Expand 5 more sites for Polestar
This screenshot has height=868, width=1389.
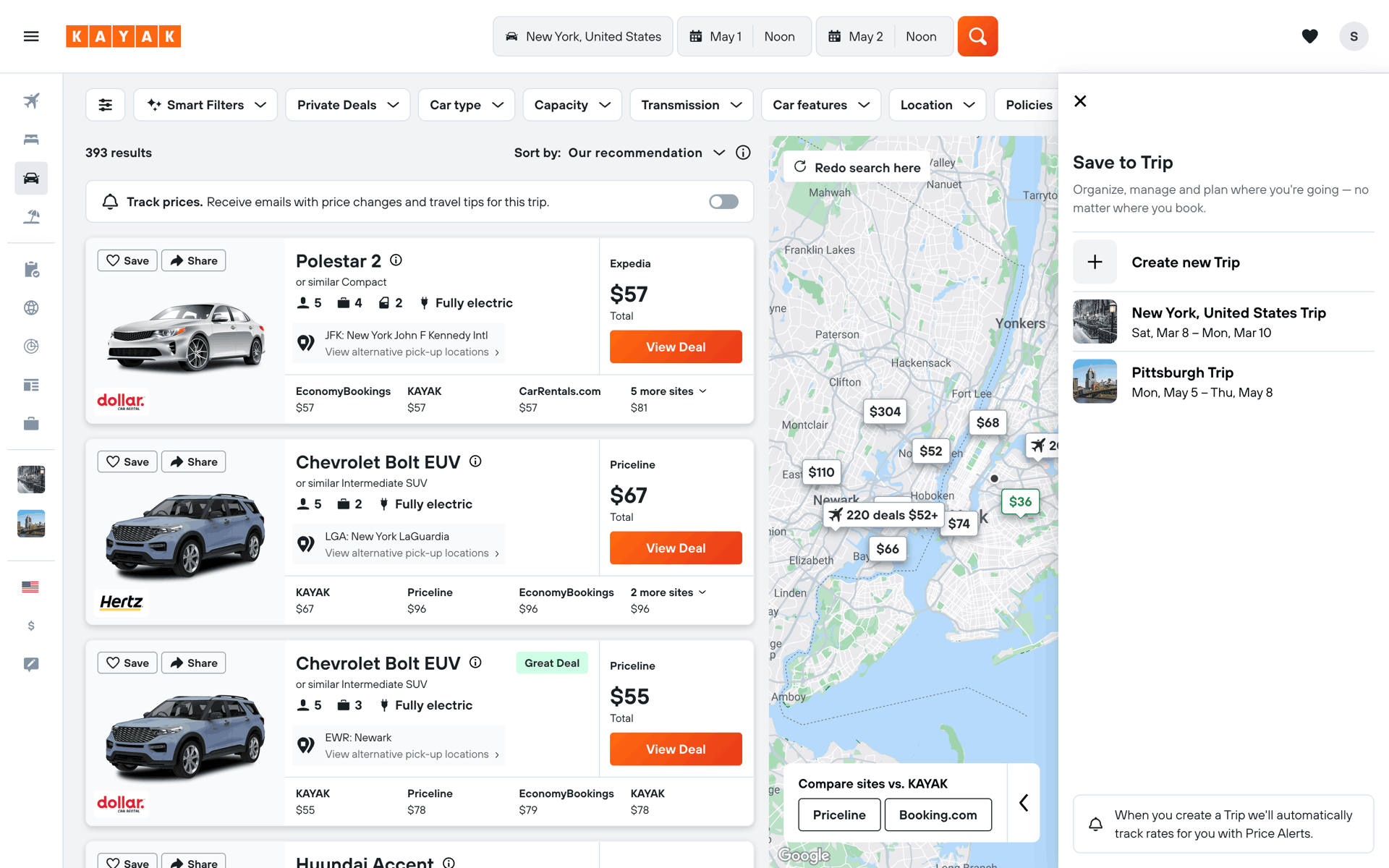click(668, 391)
